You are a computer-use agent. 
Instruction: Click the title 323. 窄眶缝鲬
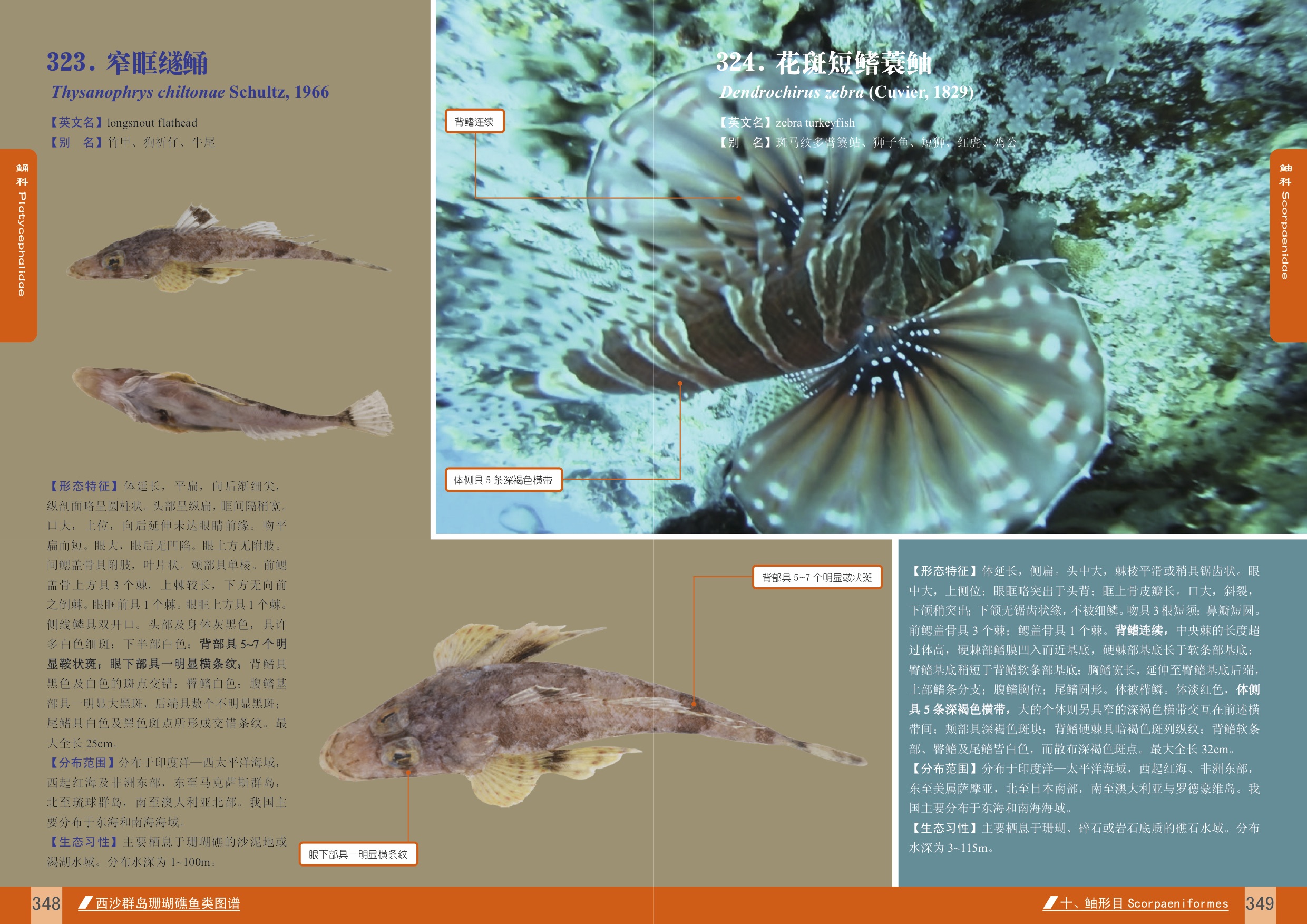point(127,63)
